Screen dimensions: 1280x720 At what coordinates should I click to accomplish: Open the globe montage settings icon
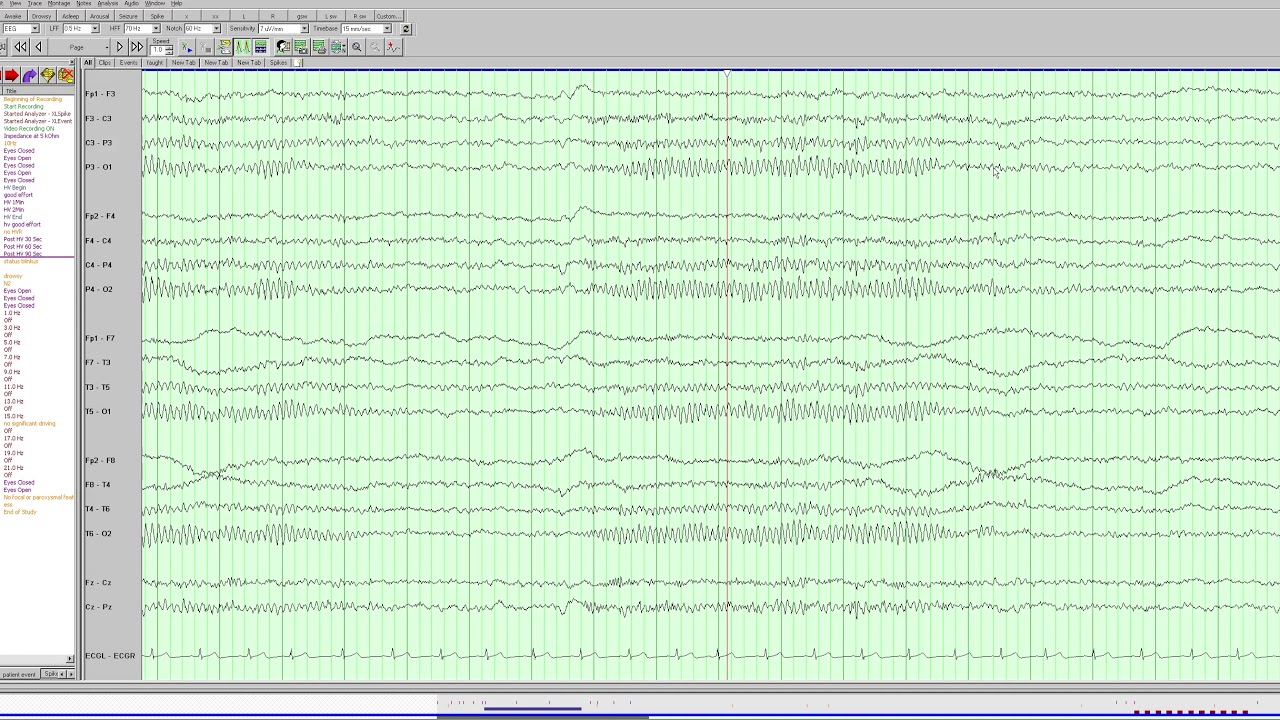(x=338, y=47)
